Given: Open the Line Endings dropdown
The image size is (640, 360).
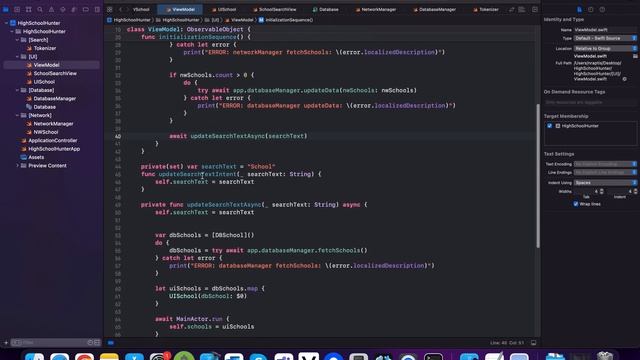Looking at the screenshot, I should tap(605, 172).
